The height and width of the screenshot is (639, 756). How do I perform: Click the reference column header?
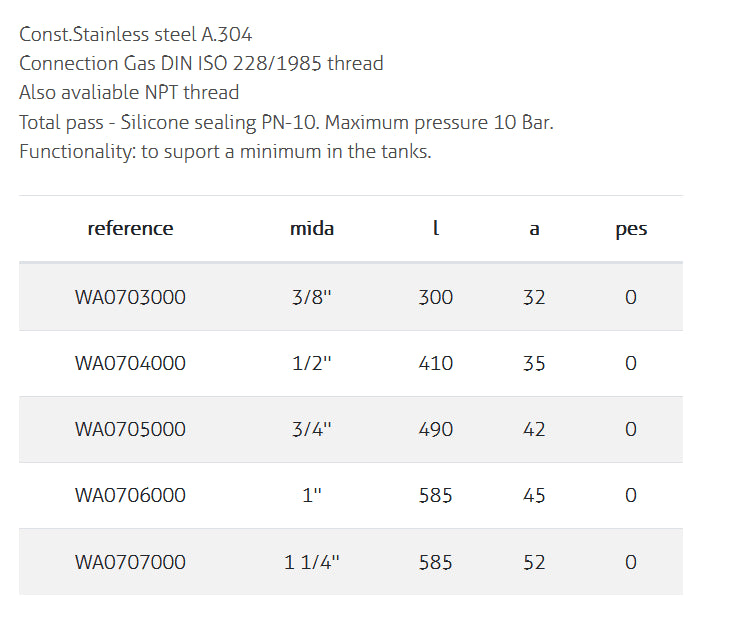130,228
